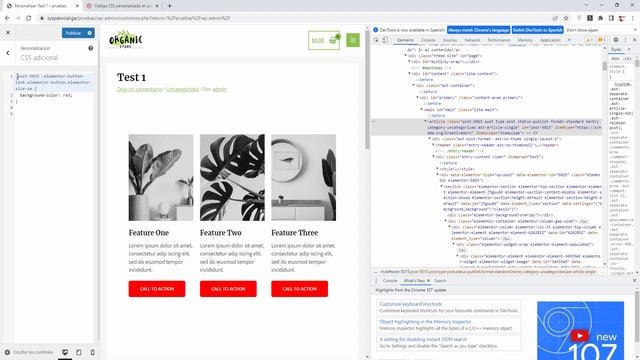Click Always match Chrome's language button
The width and height of the screenshot is (640, 360).
click(x=478, y=30)
